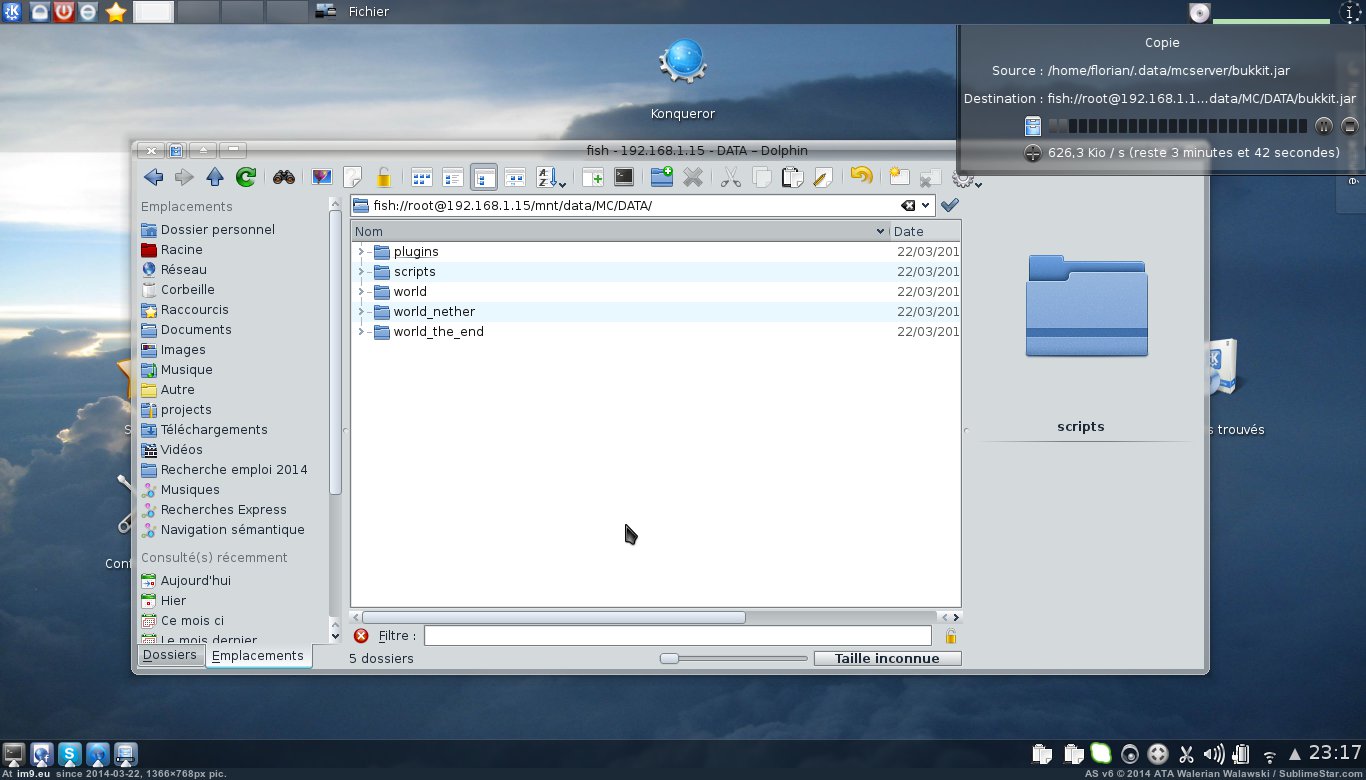Stop the file copy in progress
Viewport: 1366px width, 780px height.
tap(1350, 126)
